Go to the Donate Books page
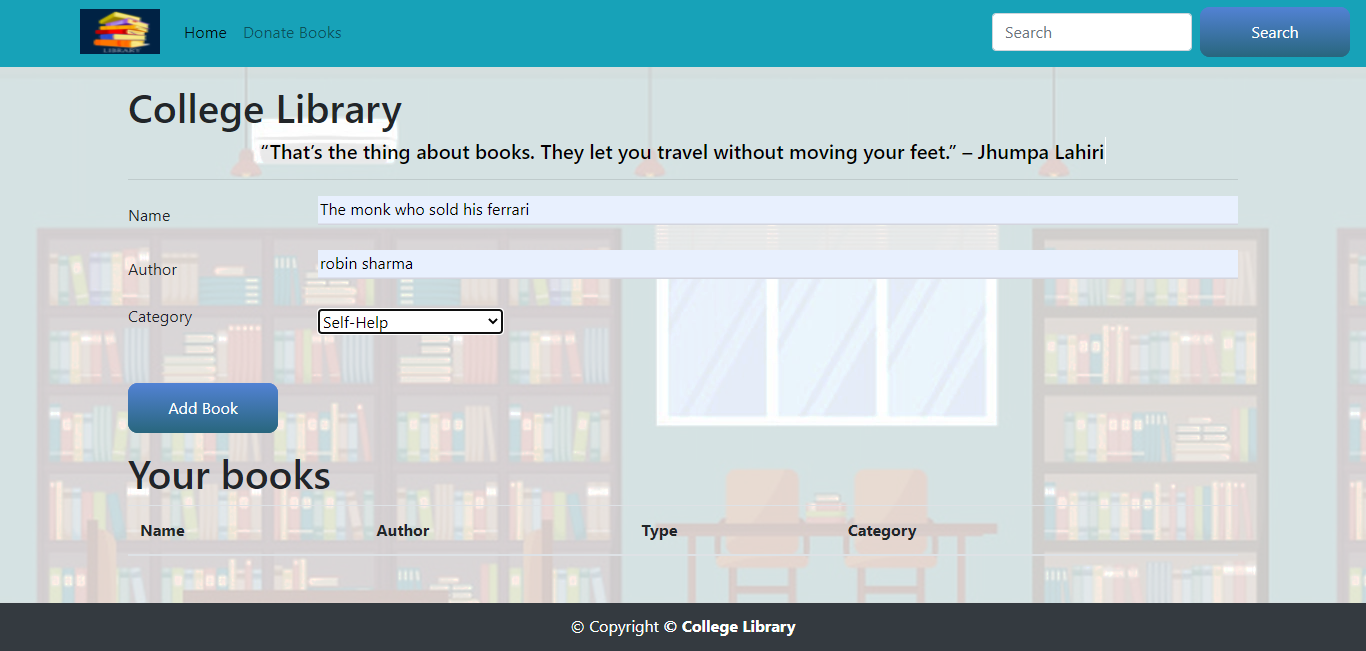Screen dimensions: 1366x651 pyautogui.click(x=292, y=33)
